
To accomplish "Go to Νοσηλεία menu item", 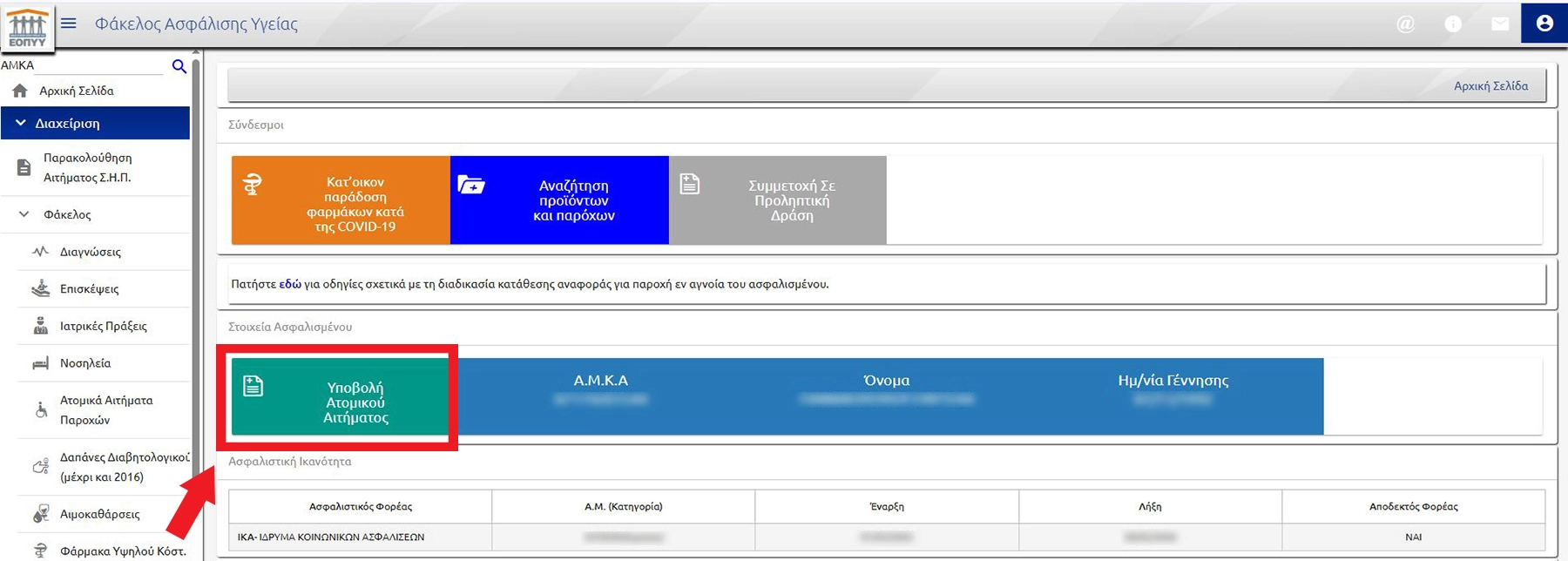I will [x=84, y=363].
